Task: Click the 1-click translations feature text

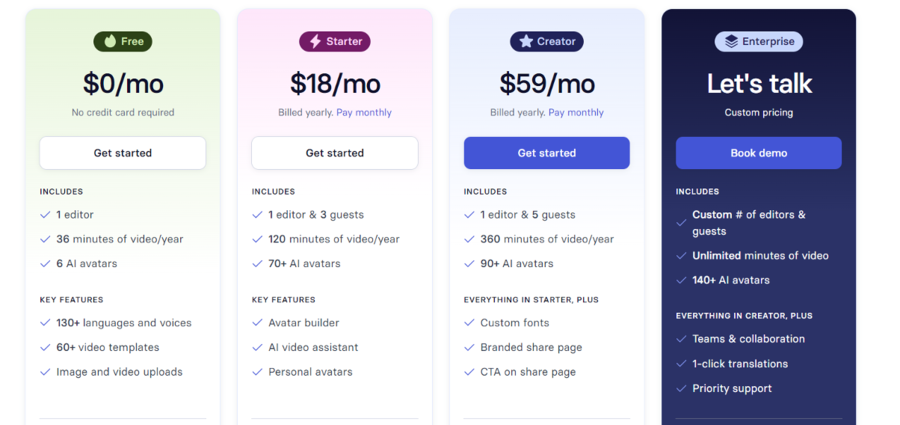Action: coord(740,364)
